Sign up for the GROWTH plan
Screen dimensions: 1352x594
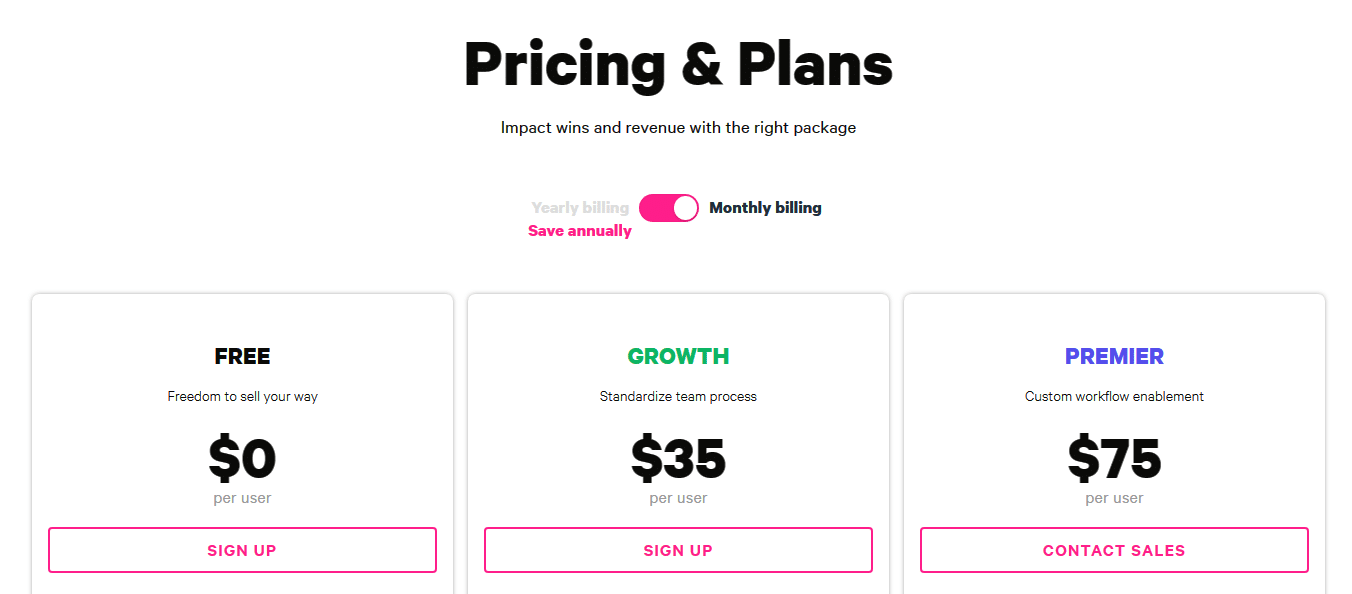point(678,550)
